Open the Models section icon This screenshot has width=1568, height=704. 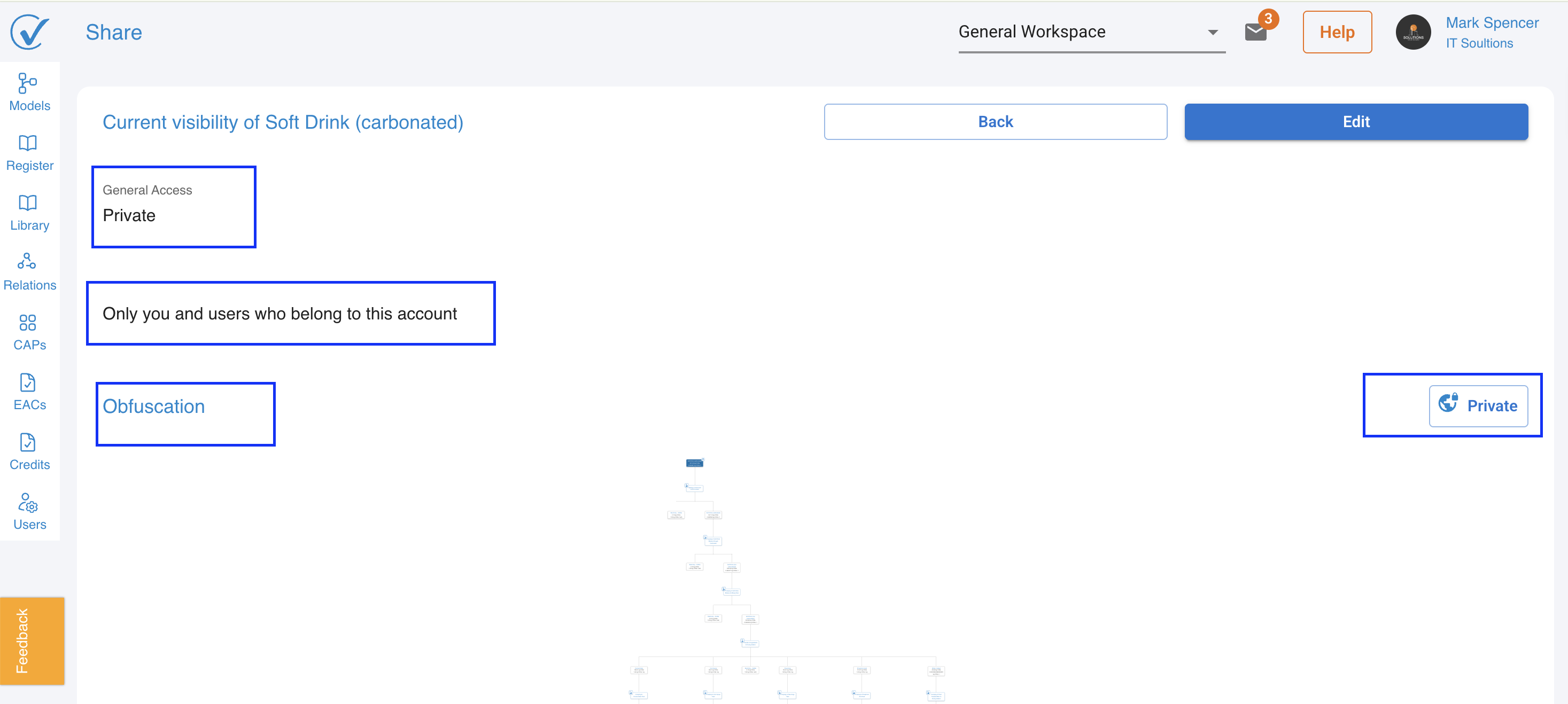click(27, 83)
